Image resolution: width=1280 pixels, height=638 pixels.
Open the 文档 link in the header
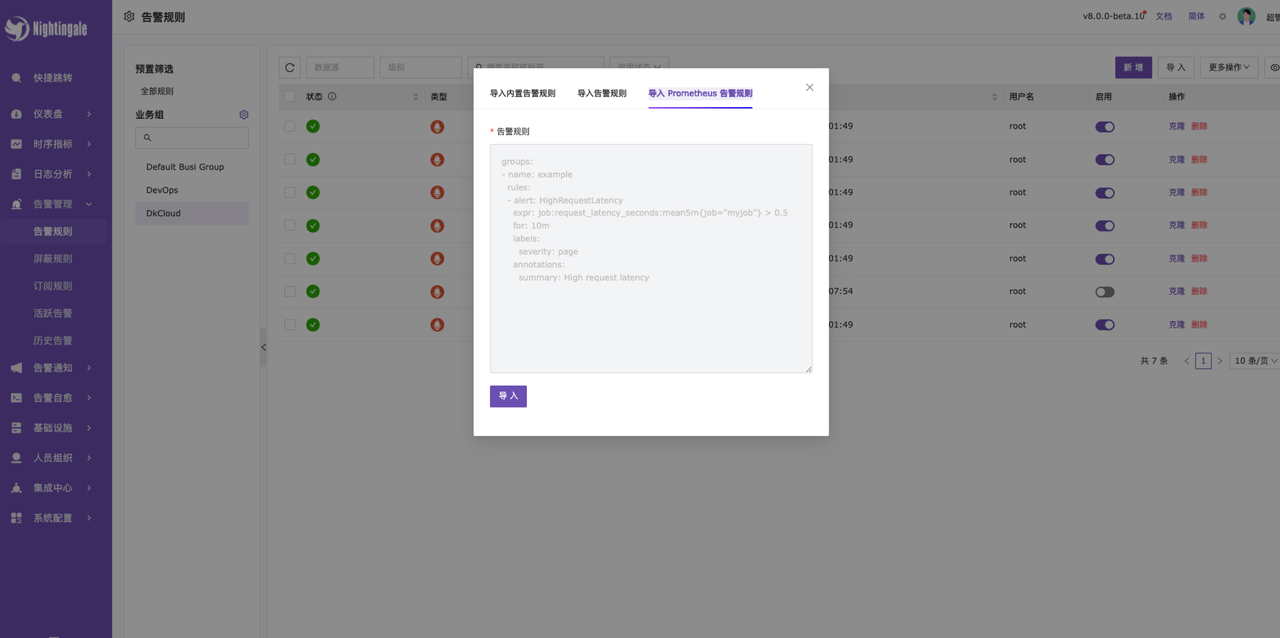pyautogui.click(x=1163, y=17)
